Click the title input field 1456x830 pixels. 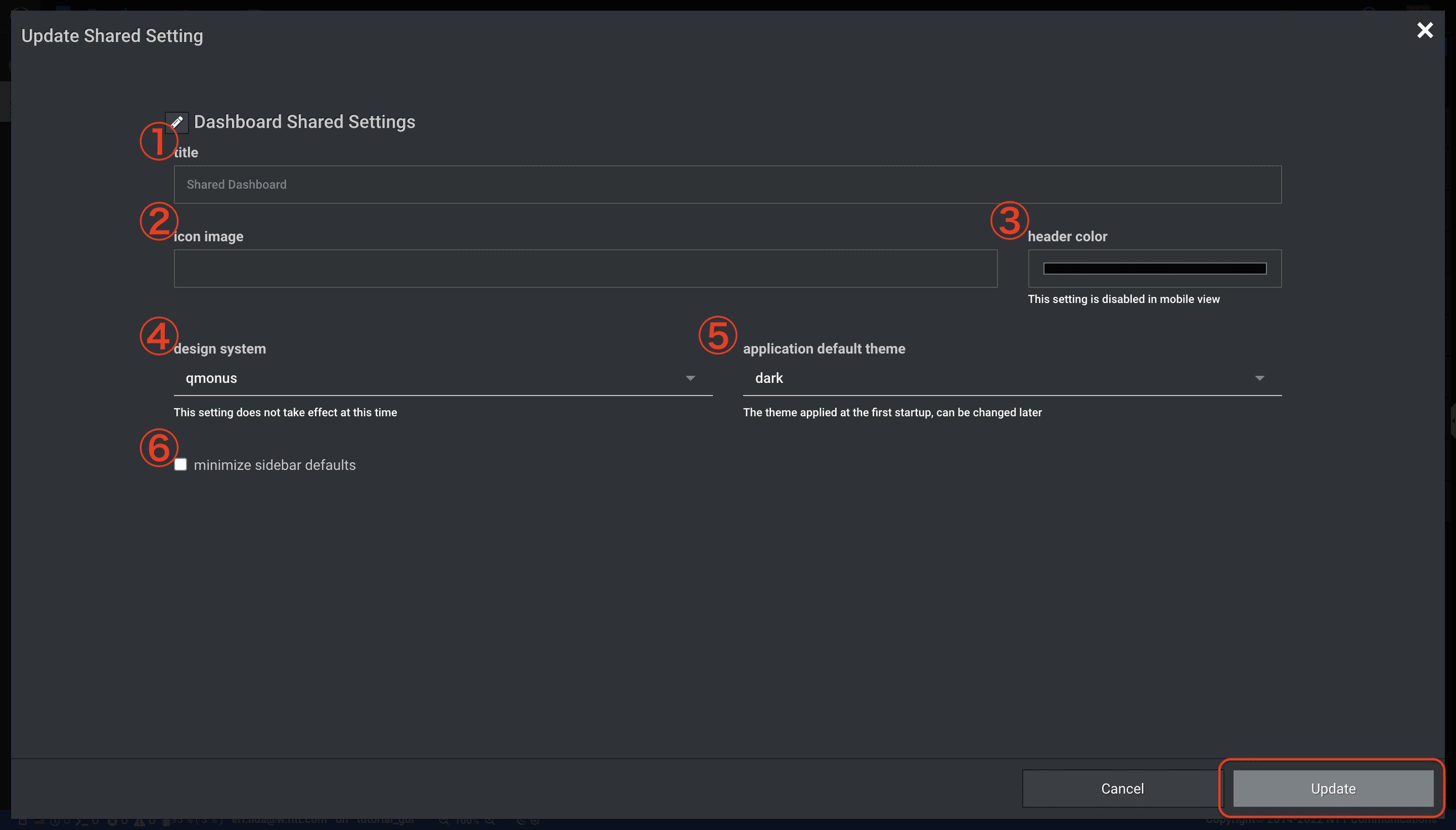point(727,185)
